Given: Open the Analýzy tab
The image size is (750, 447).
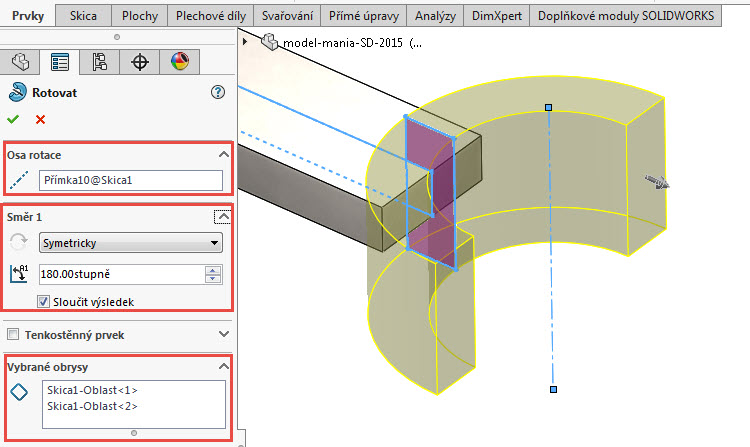Looking at the screenshot, I should pos(435,16).
